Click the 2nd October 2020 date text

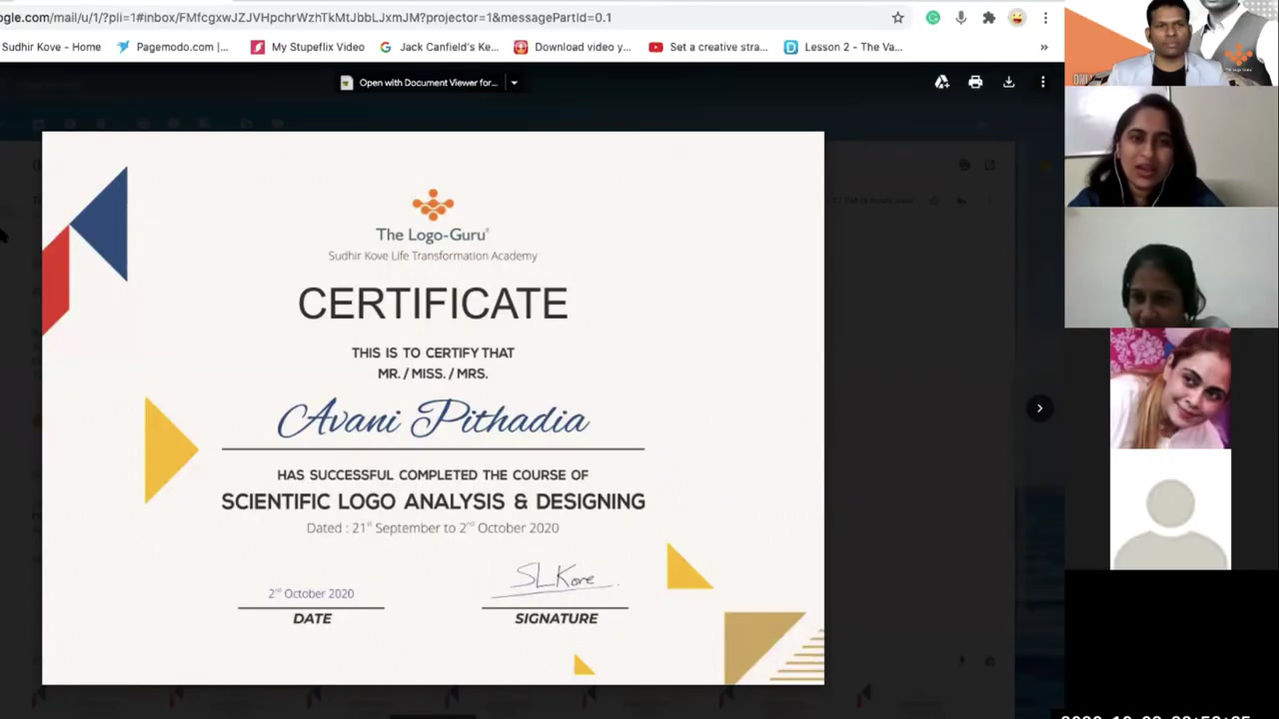point(311,593)
